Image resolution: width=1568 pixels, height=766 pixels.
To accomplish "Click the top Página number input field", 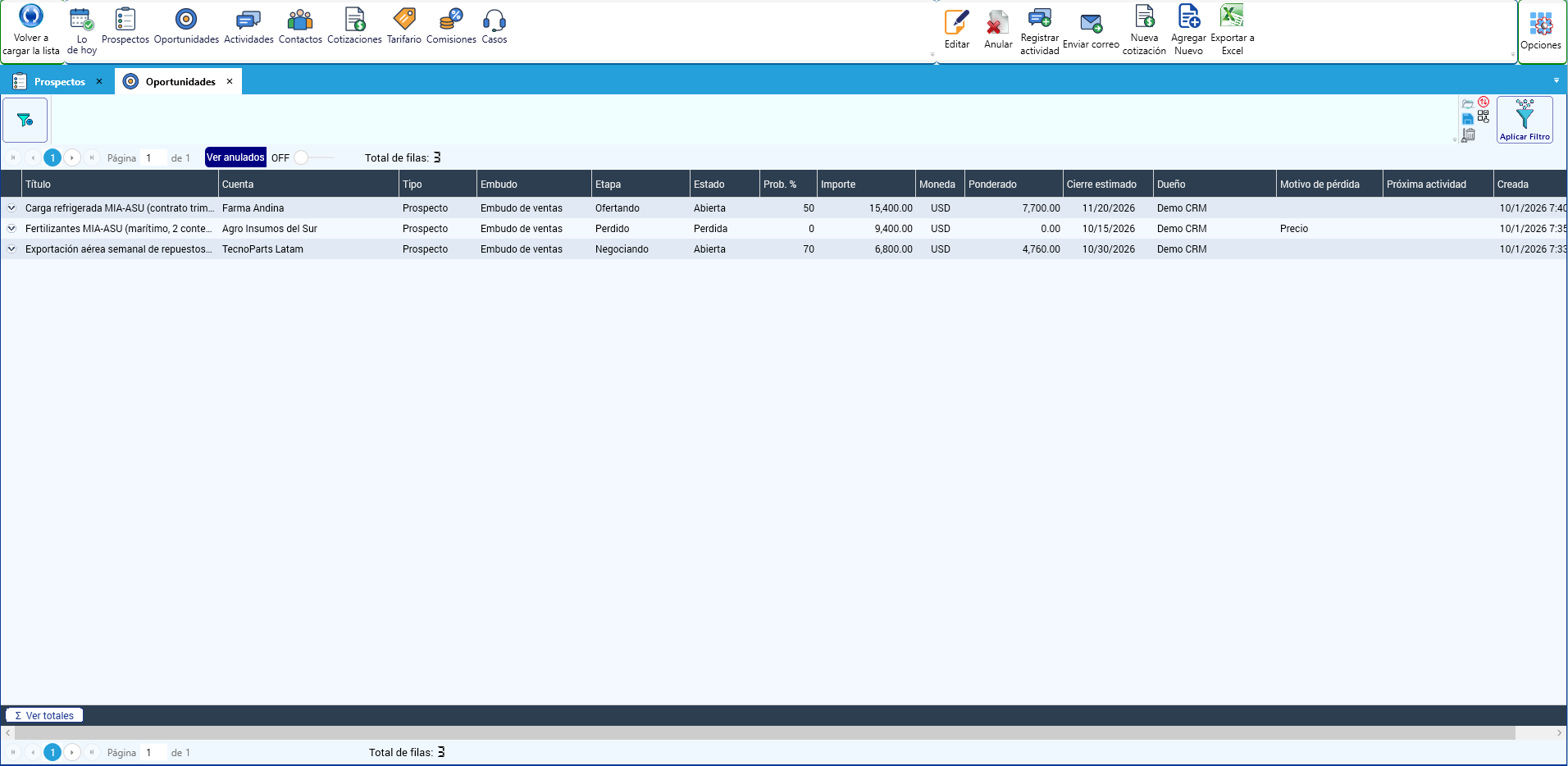I will coord(154,158).
